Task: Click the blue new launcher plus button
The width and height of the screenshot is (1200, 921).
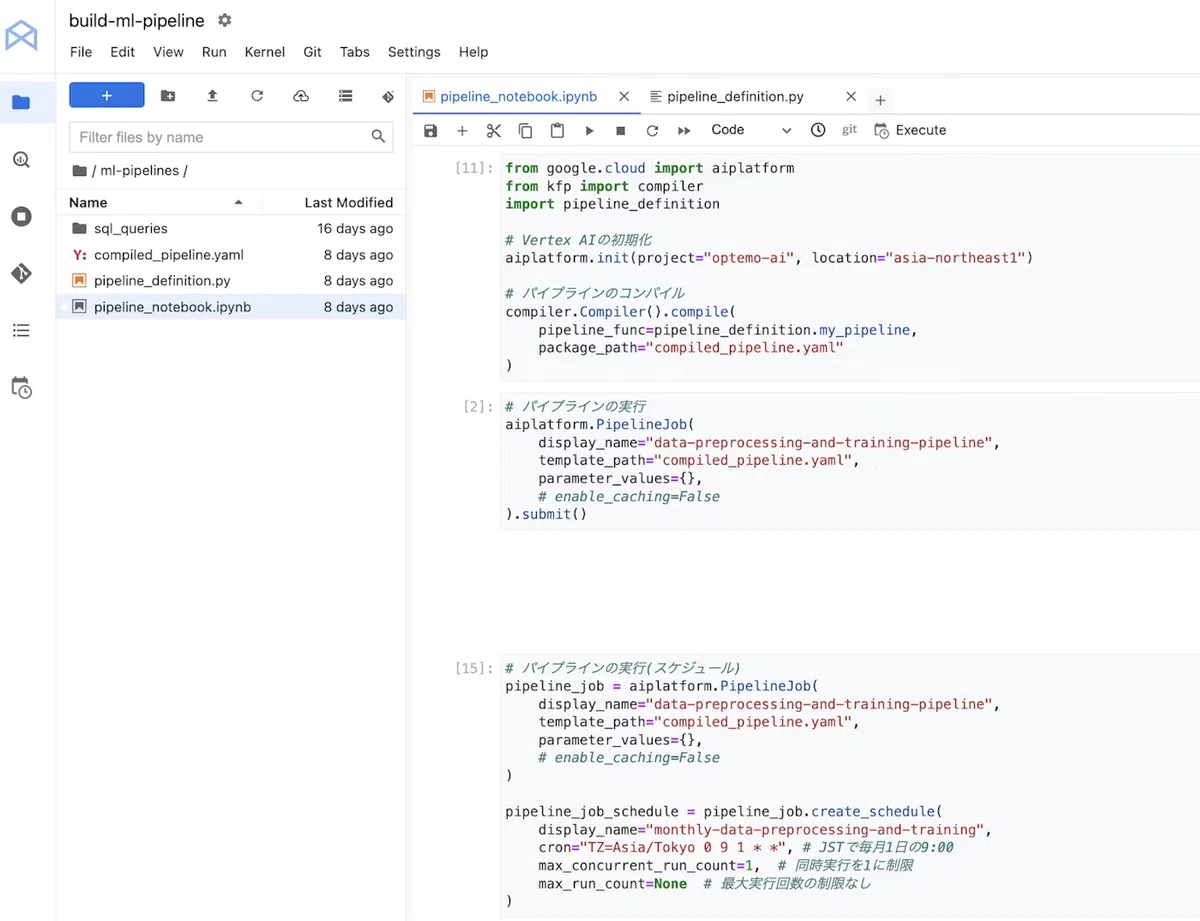Action: 107,95
